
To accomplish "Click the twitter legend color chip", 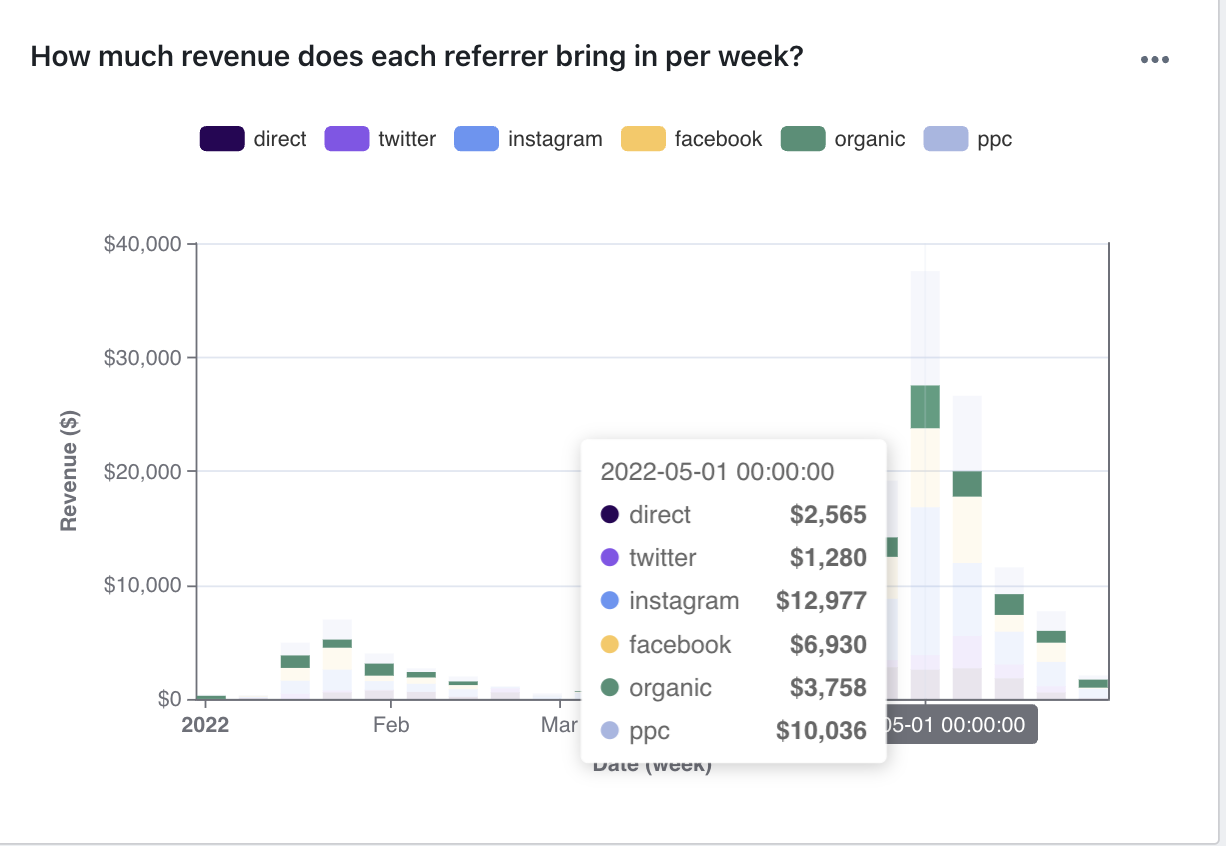I will (345, 138).
